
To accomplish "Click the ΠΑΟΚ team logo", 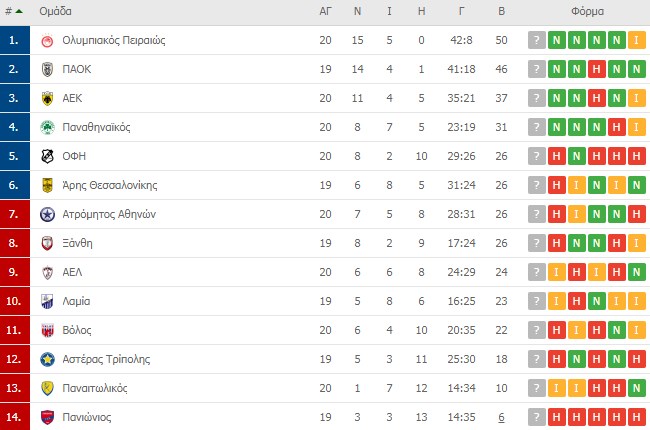I will 47,69.
